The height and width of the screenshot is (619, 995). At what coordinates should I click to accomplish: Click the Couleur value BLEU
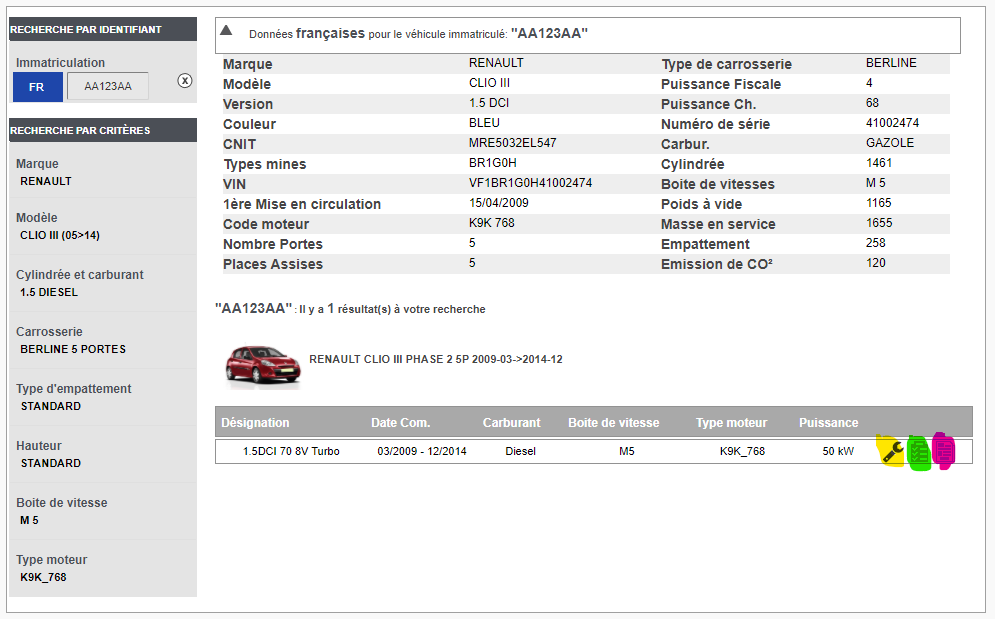click(x=484, y=123)
